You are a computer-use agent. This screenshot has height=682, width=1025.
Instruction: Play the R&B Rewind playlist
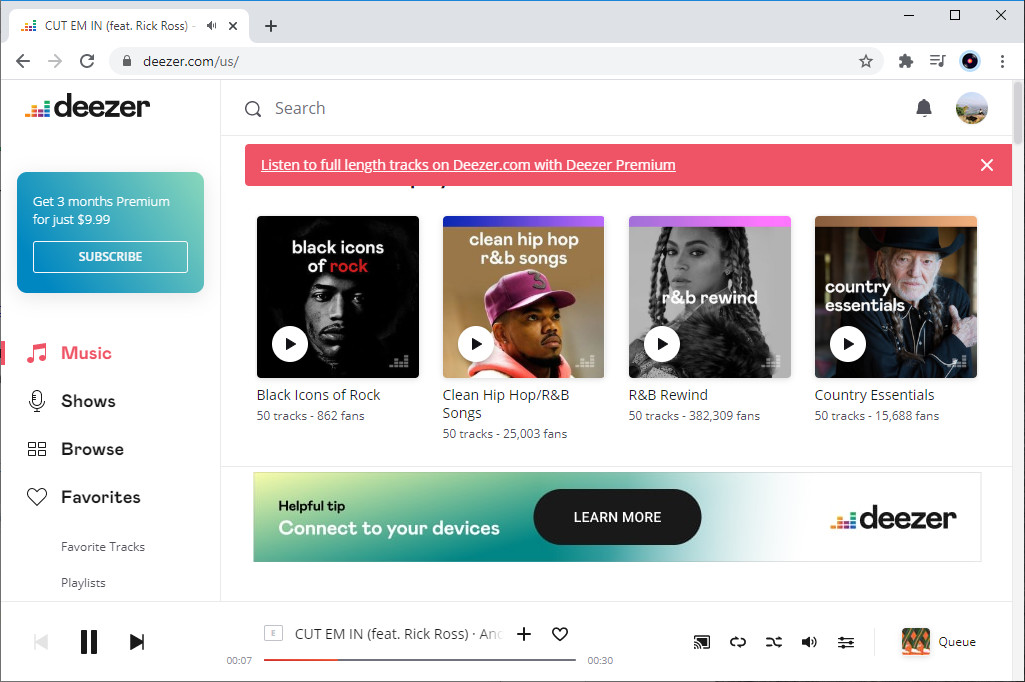coord(662,344)
